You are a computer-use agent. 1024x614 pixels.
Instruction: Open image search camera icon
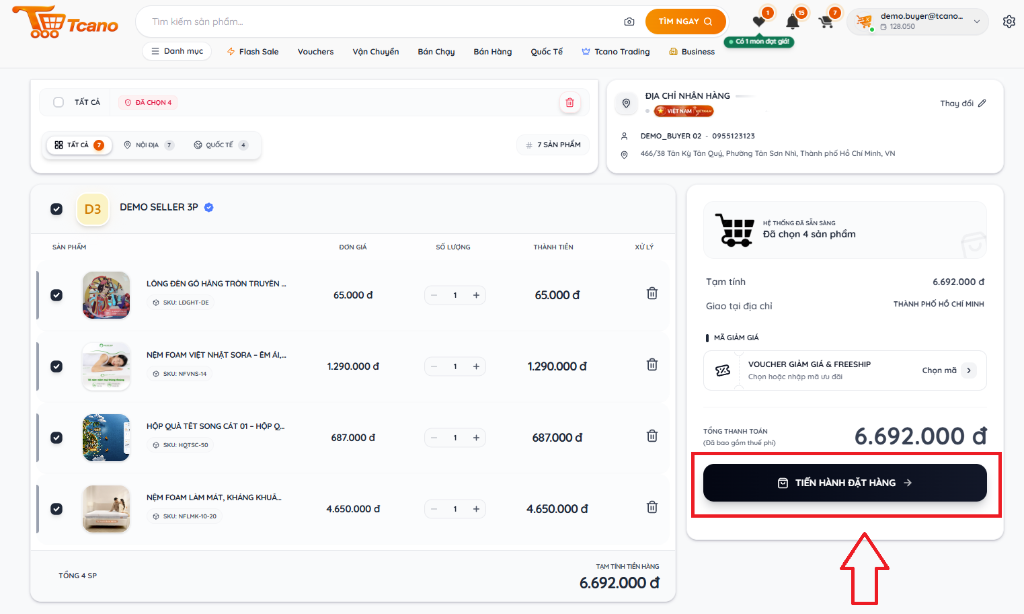pos(629,22)
